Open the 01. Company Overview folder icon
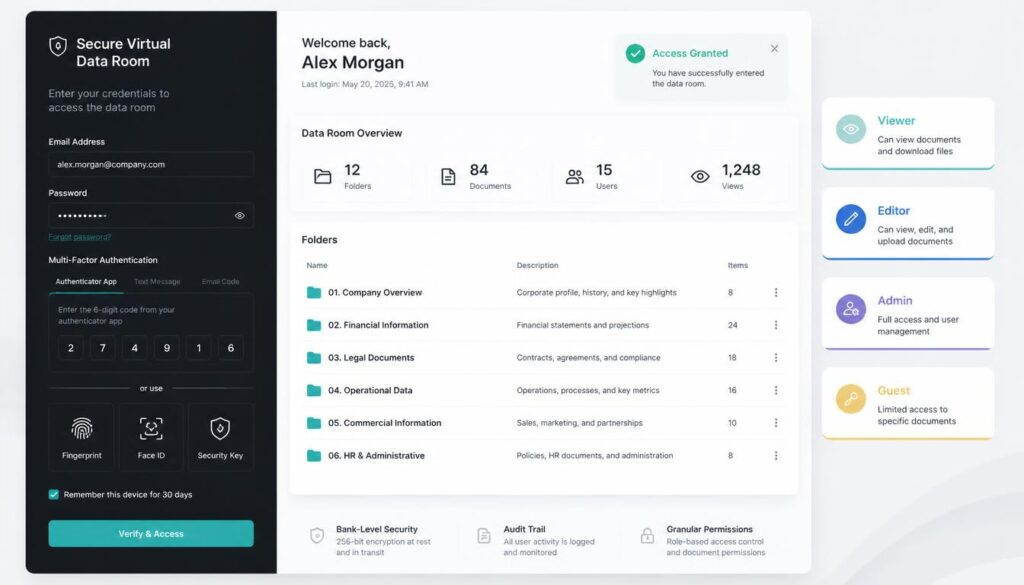1024x585 pixels. point(314,292)
